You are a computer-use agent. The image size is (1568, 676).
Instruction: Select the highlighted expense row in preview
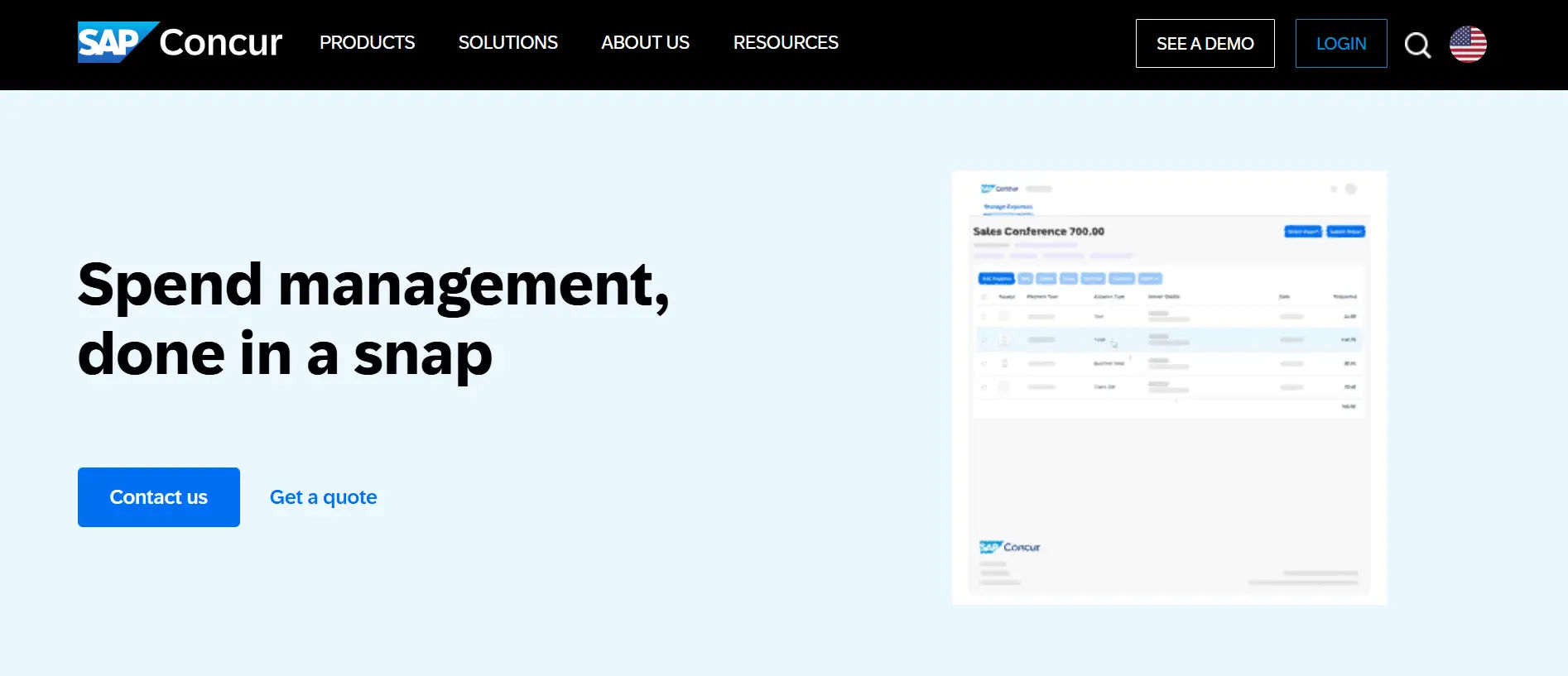[1169, 339]
